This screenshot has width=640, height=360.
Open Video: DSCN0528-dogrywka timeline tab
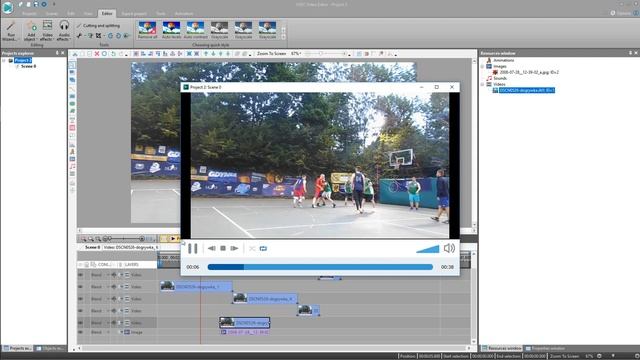tap(130, 247)
